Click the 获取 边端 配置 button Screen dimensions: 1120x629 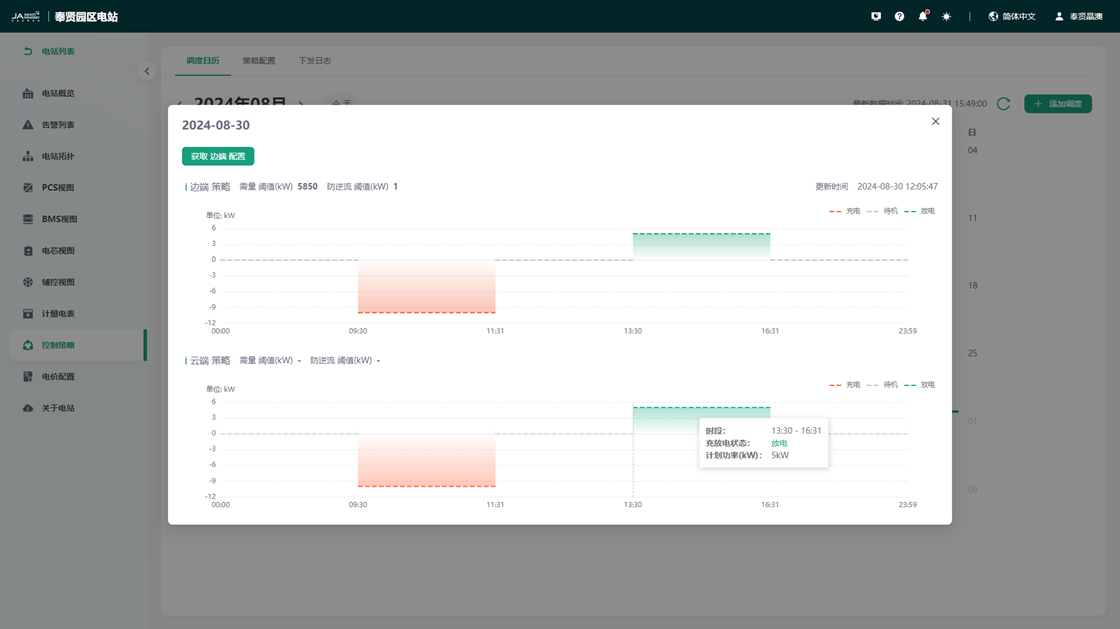click(218, 156)
